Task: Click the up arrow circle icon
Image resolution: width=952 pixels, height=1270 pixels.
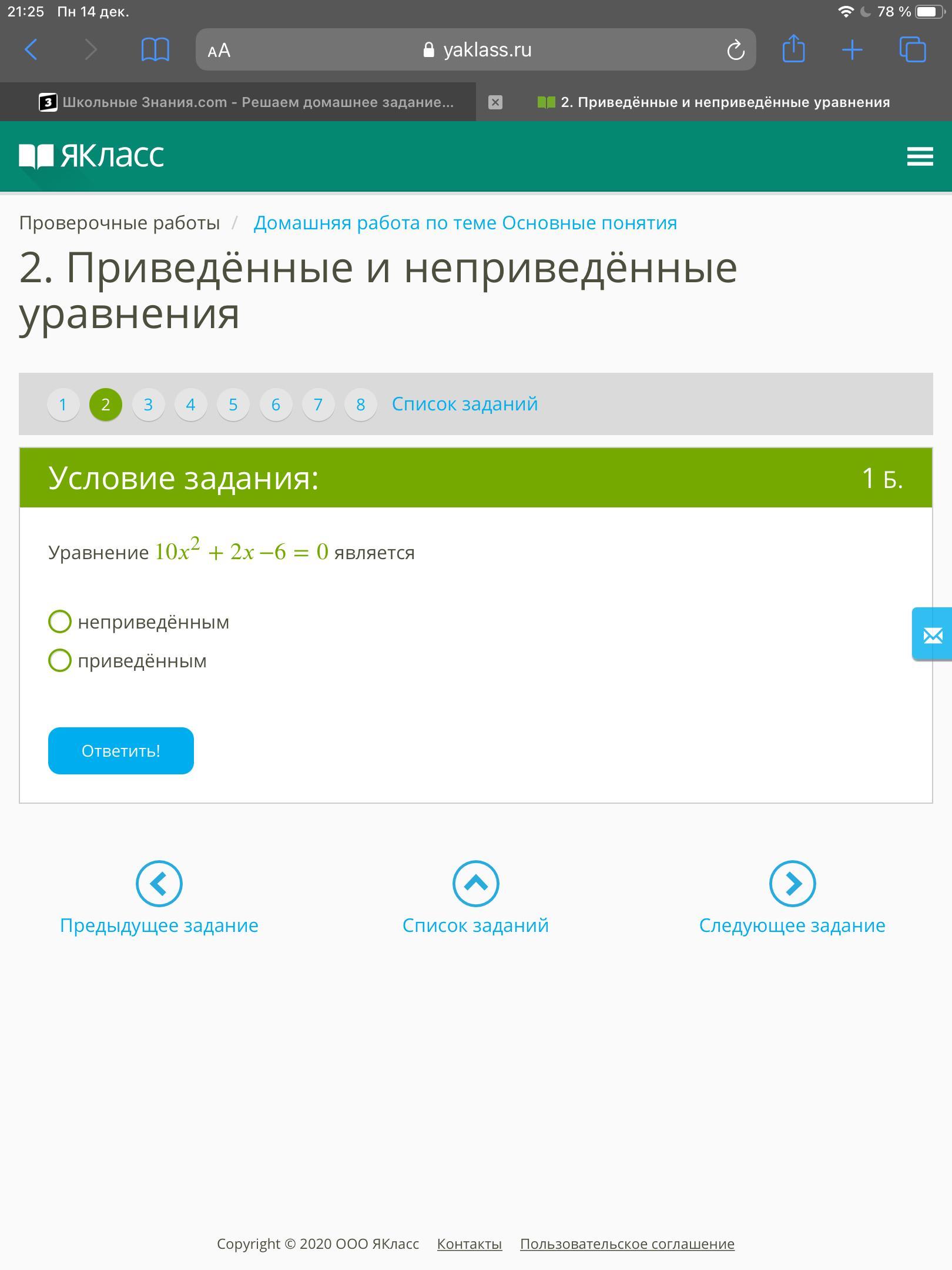Action: (476, 884)
